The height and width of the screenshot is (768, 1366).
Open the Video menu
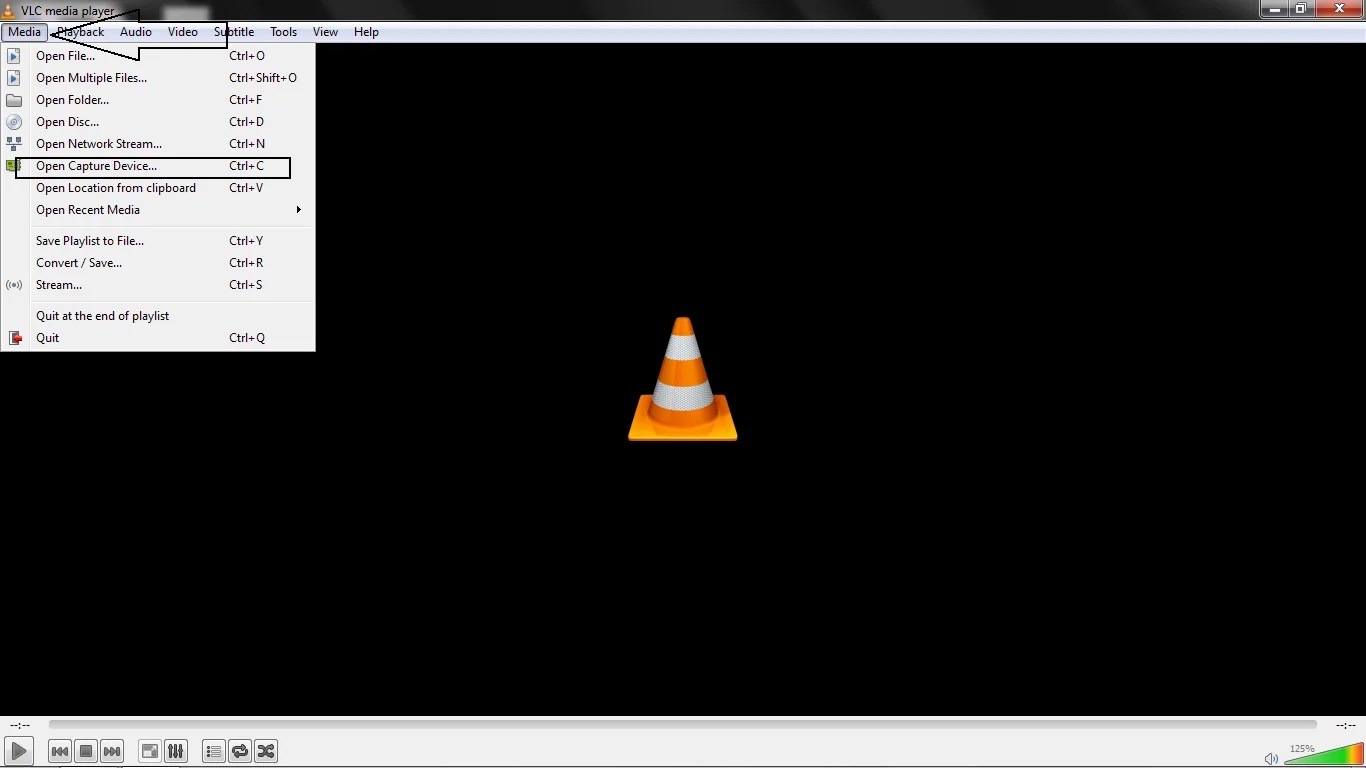[x=183, y=32]
